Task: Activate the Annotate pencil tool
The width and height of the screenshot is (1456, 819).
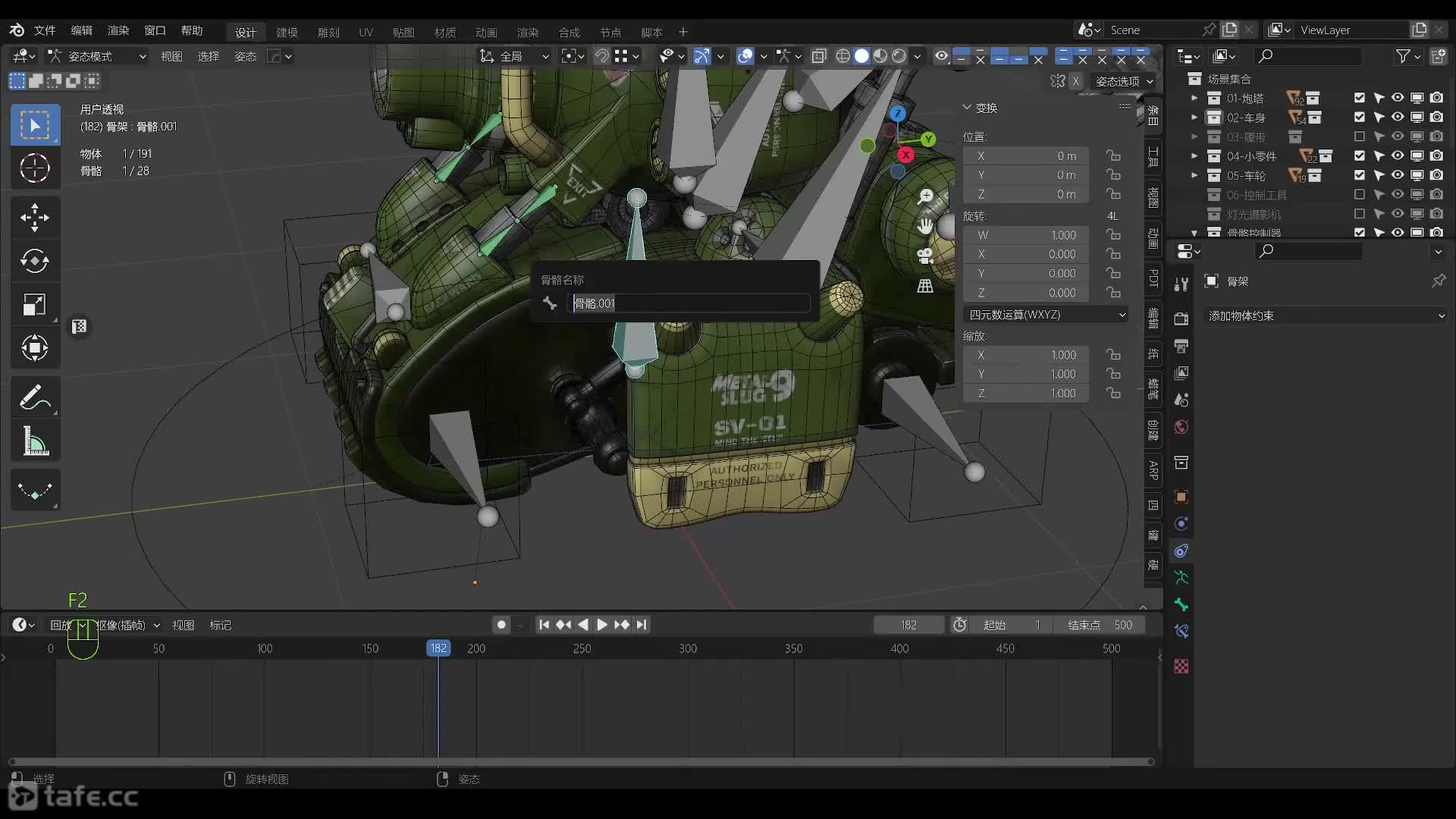Action: coord(34,397)
